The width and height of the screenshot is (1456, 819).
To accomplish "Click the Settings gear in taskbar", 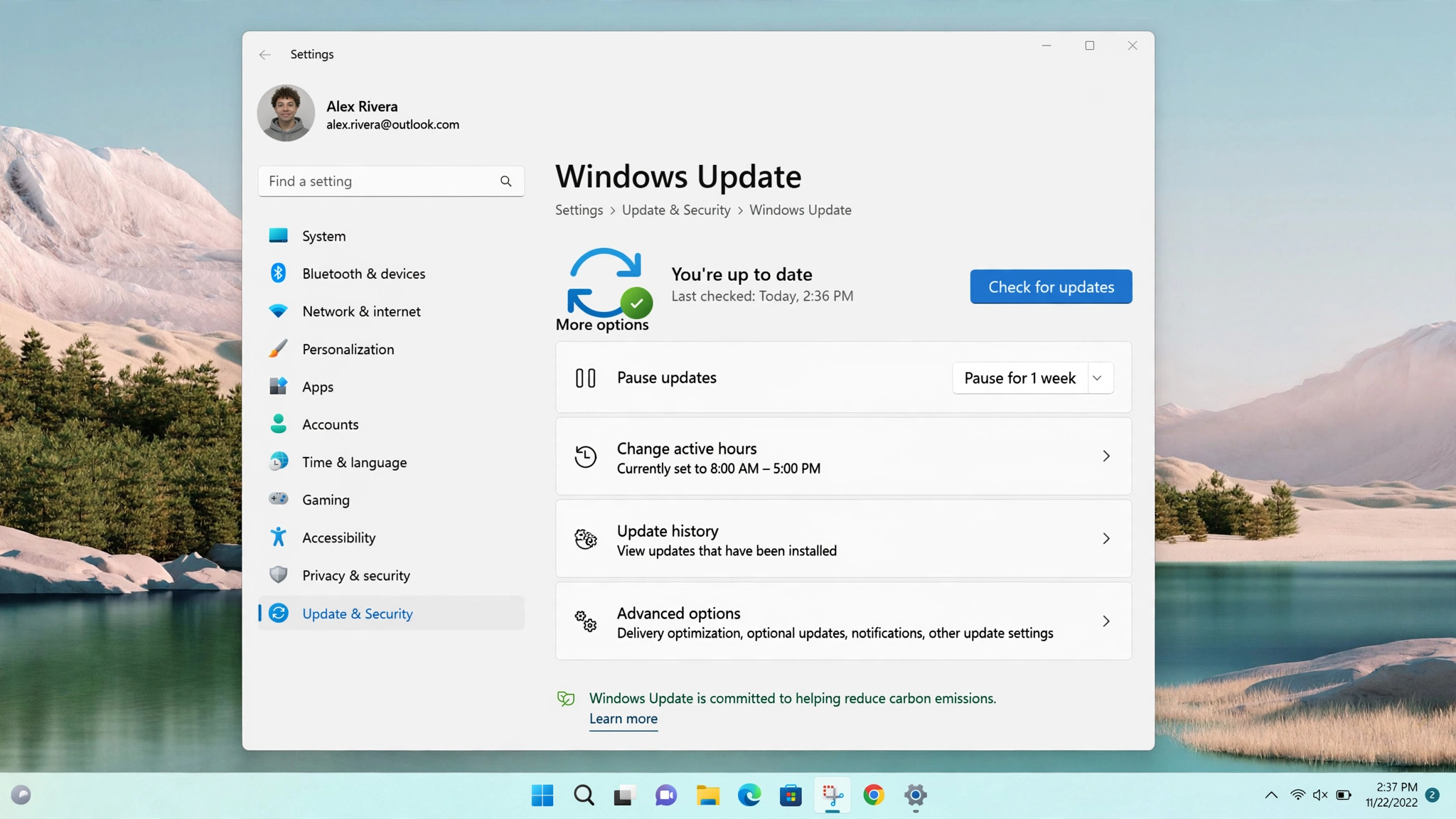I will [x=916, y=795].
